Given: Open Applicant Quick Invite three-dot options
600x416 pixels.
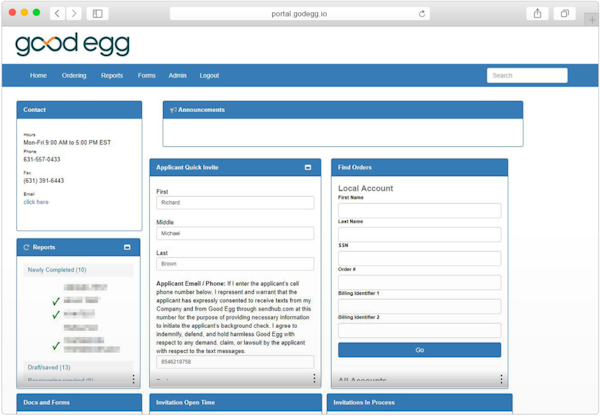Looking at the screenshot, I should [314, 378].
